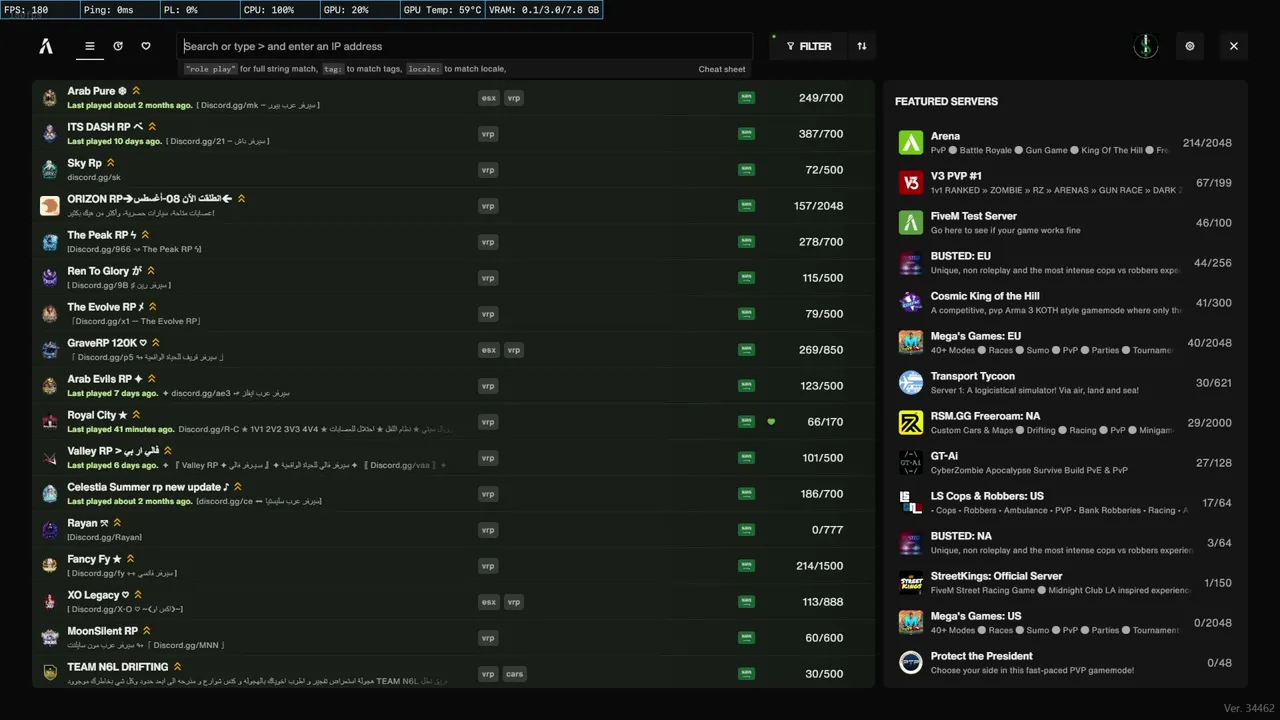Click the vrp tag on Arab Pure
Image resolution: width=1280 pixels, height=720 pixels.
point(514,98)
